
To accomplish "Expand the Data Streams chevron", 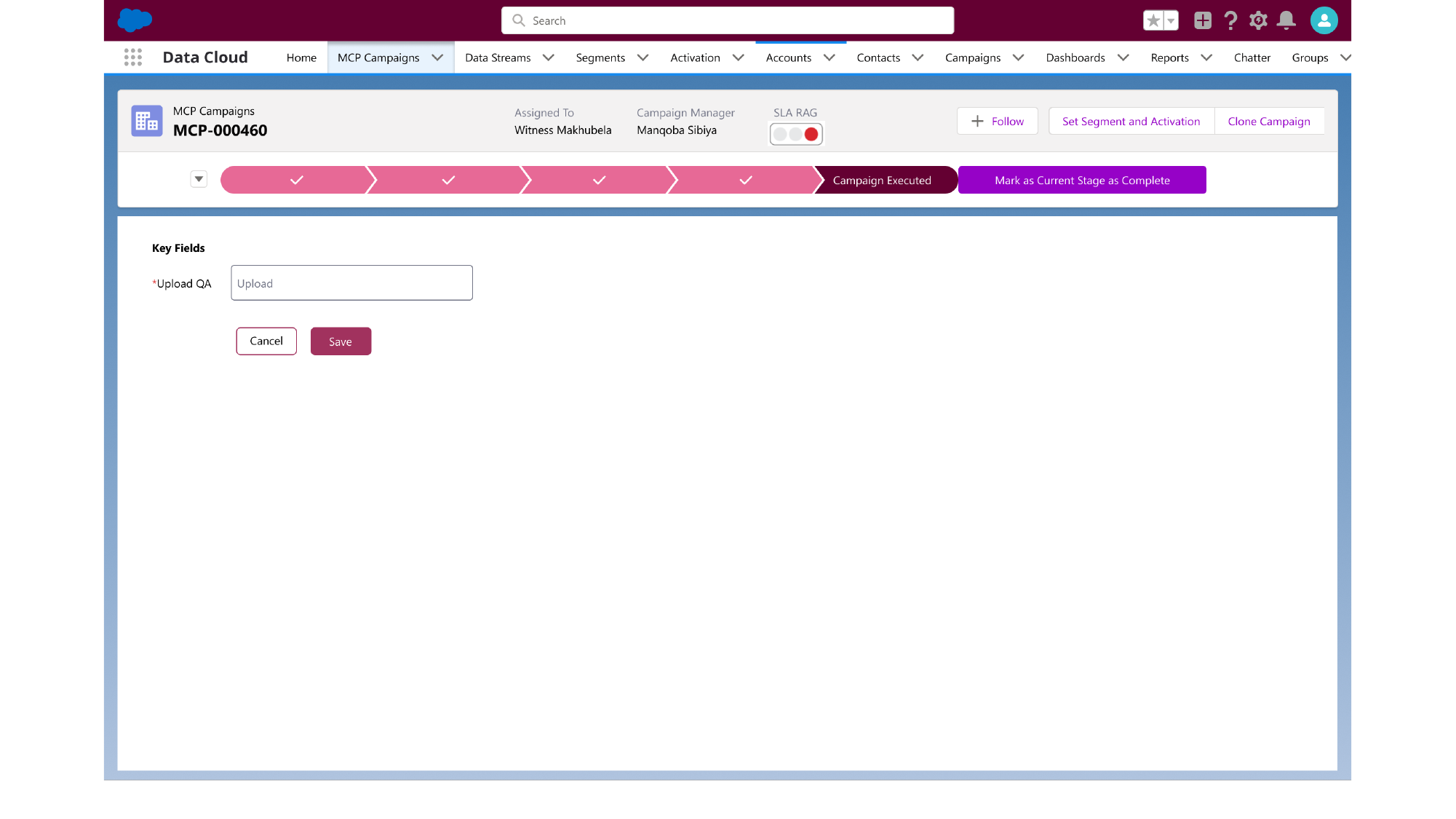I will (x=549, y=58).
